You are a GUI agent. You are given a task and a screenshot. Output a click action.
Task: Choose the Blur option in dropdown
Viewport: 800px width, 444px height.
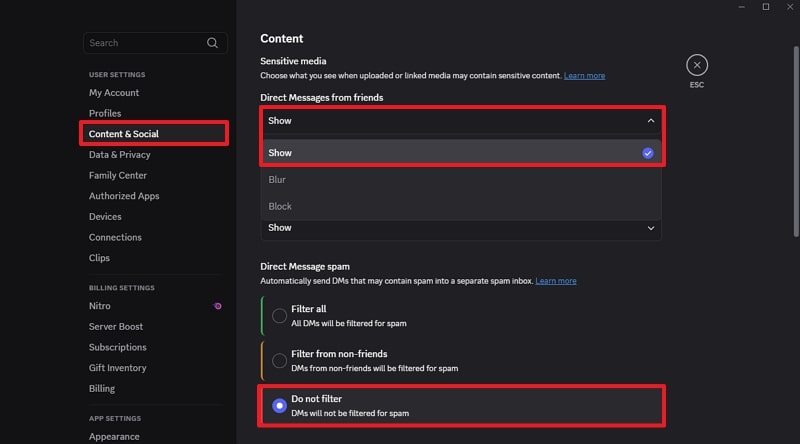coord(461,180)
